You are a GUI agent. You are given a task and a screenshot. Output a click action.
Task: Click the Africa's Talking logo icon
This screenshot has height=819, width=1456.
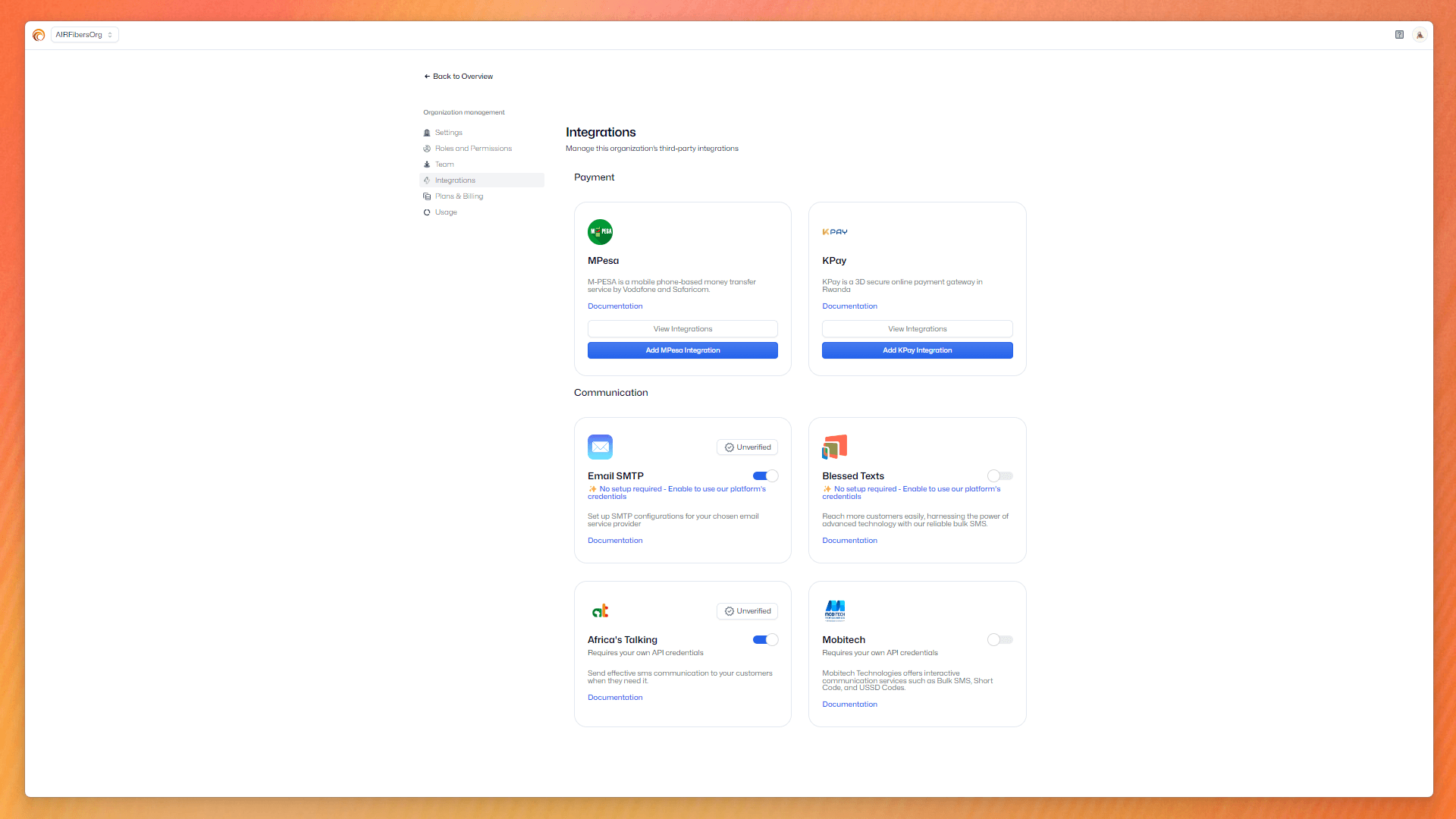600,610
